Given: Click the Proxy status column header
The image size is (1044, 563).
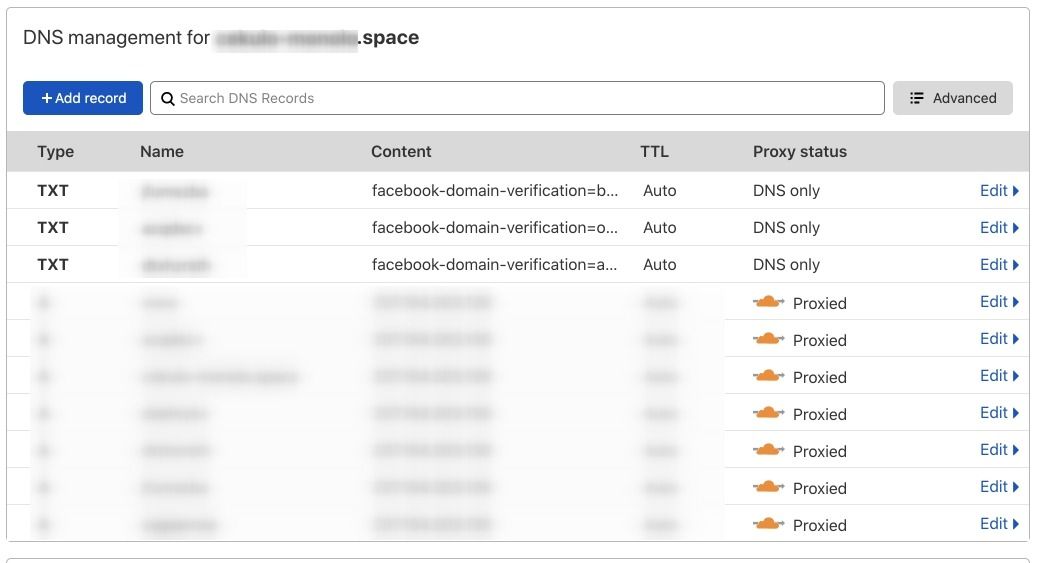Looking at the screenshot, I should coord(799,152).
